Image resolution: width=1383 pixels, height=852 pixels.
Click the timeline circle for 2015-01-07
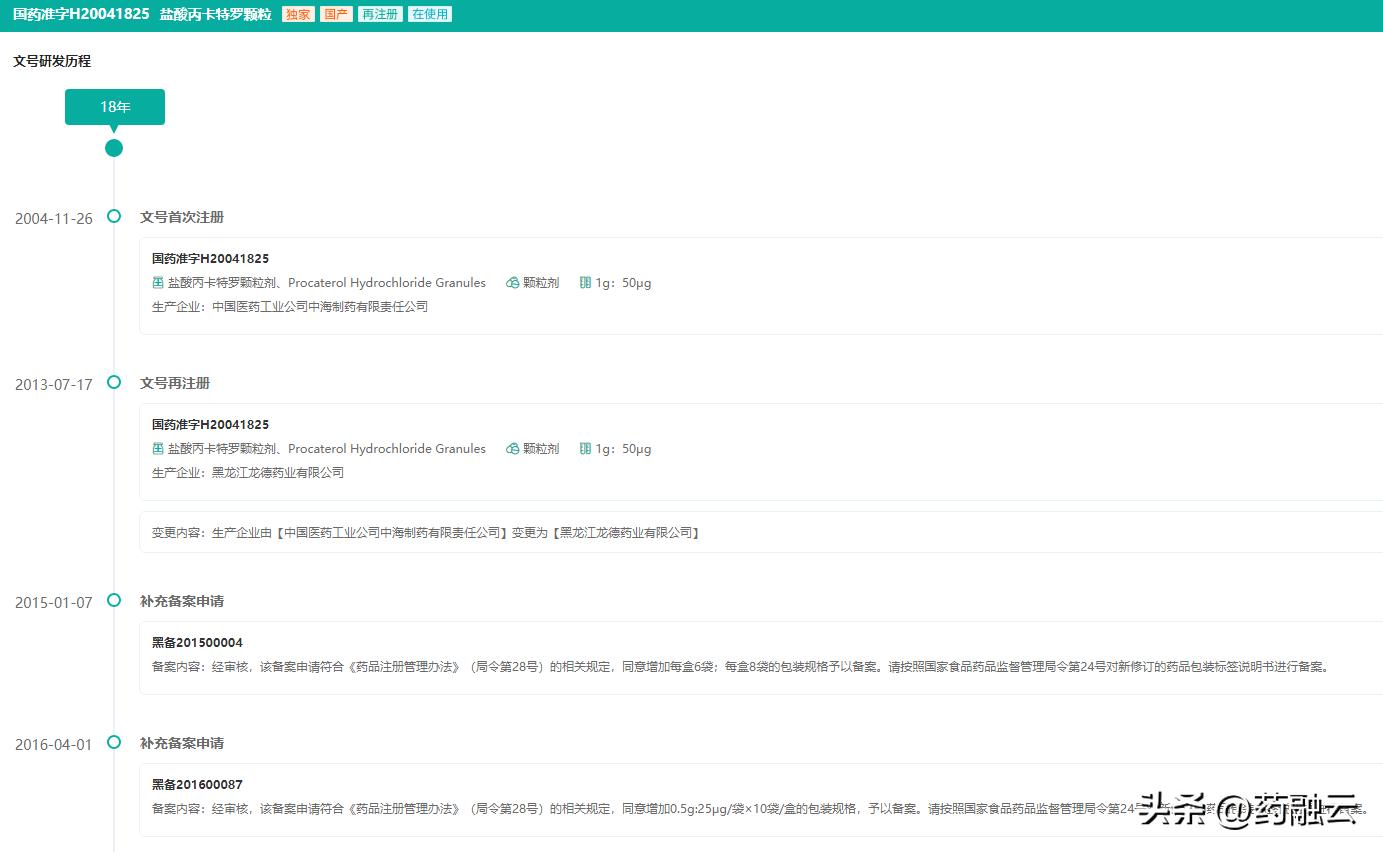[x=114, y=600]
